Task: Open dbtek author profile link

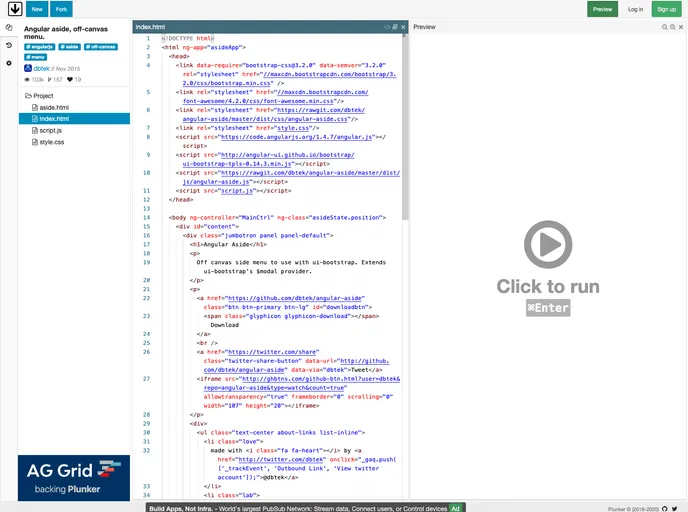Action: [41, 68]
